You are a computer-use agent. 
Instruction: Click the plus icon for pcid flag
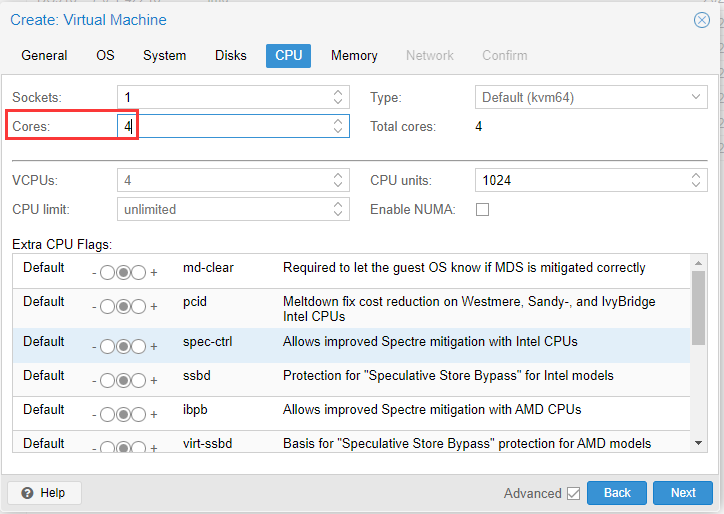point(154,307)
